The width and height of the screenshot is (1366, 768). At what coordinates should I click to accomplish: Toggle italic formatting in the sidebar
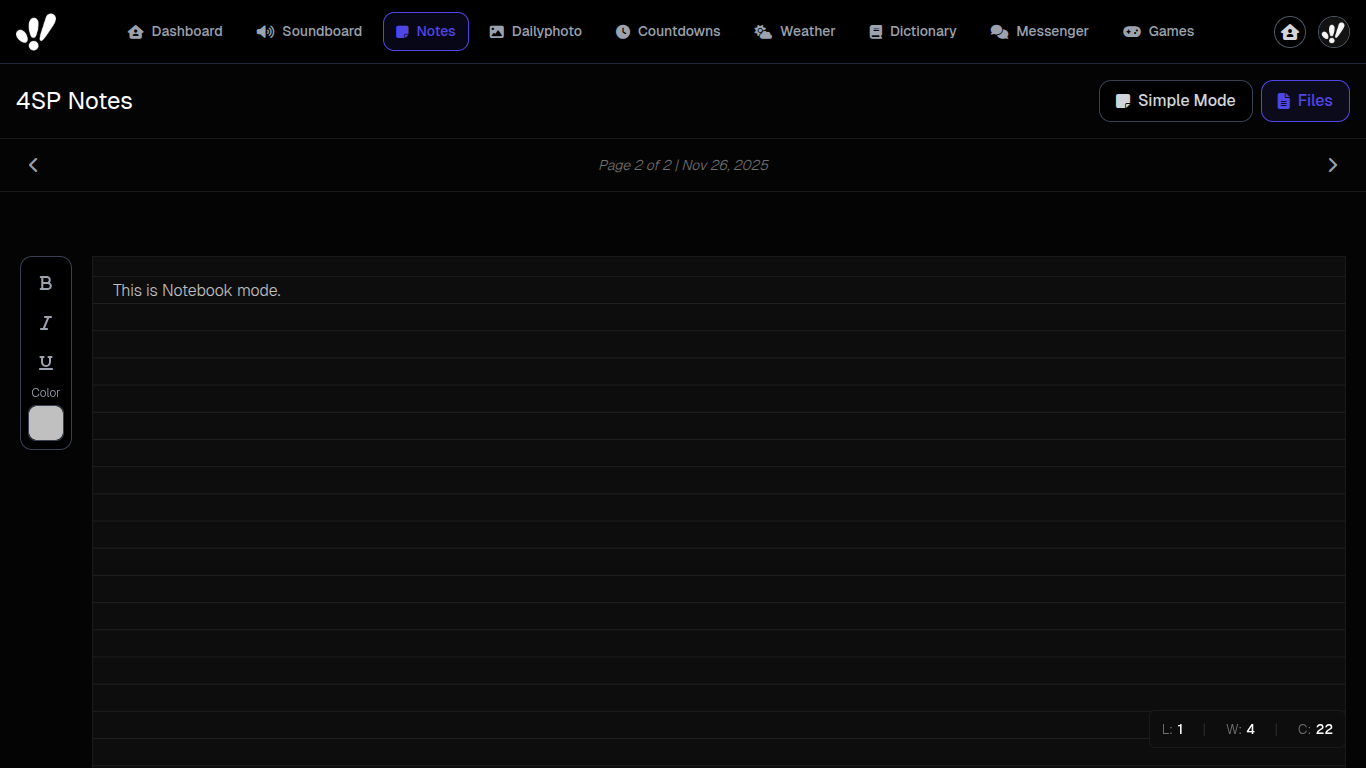pos(45,323)
